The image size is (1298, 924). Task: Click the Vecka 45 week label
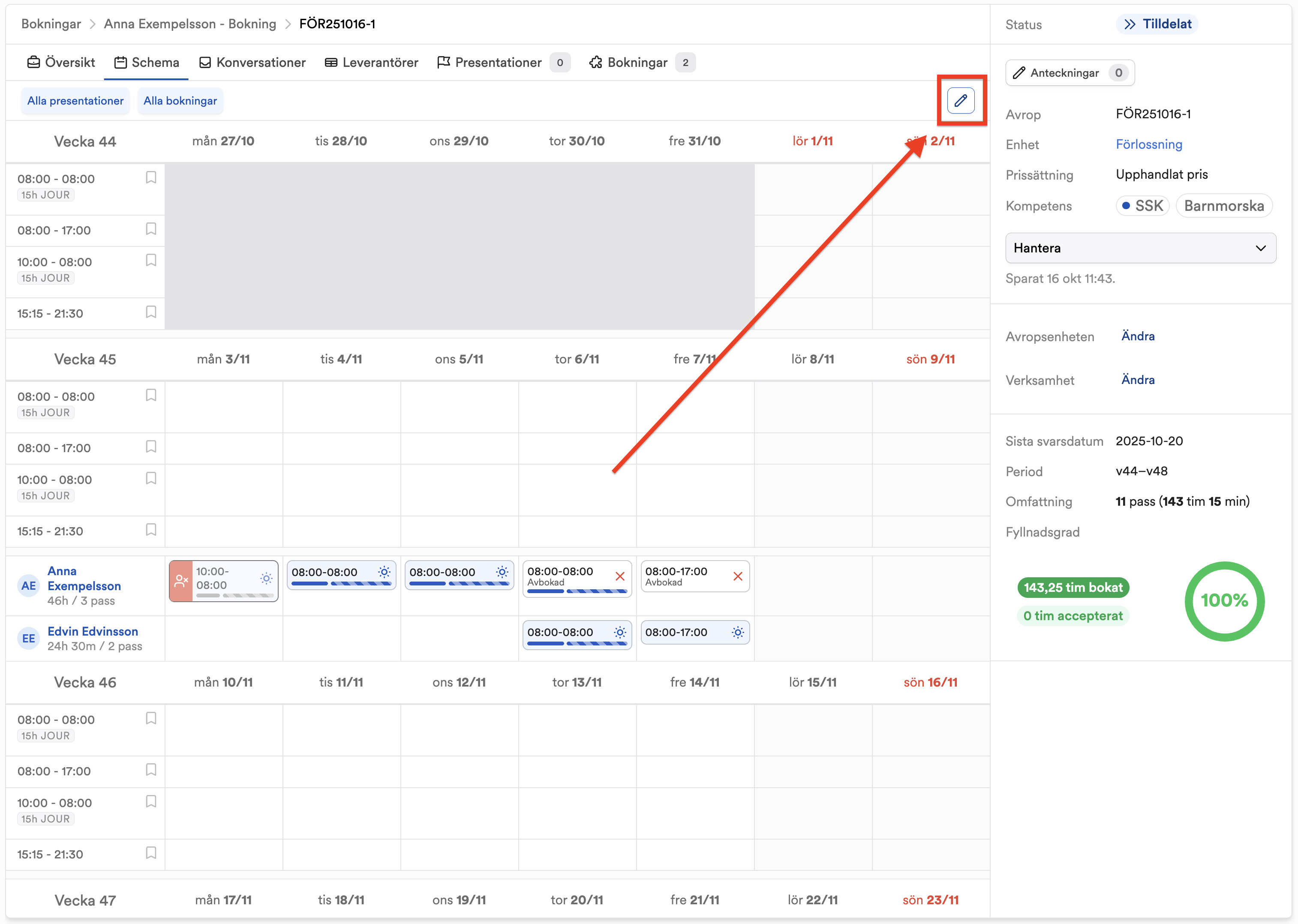coord(85,360)
